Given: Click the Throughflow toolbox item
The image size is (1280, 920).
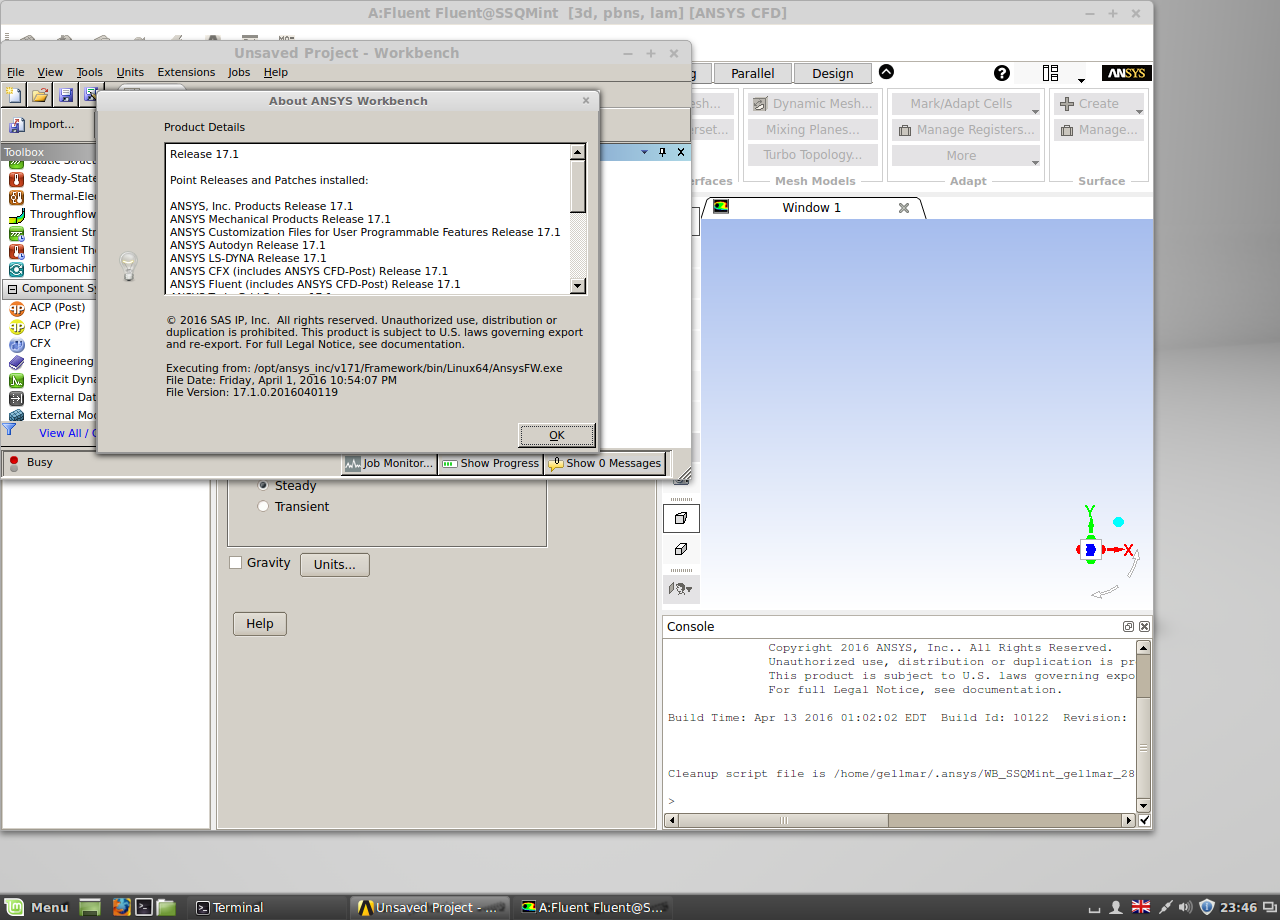Looking at the screenshot, I should (x=52, y=214).
